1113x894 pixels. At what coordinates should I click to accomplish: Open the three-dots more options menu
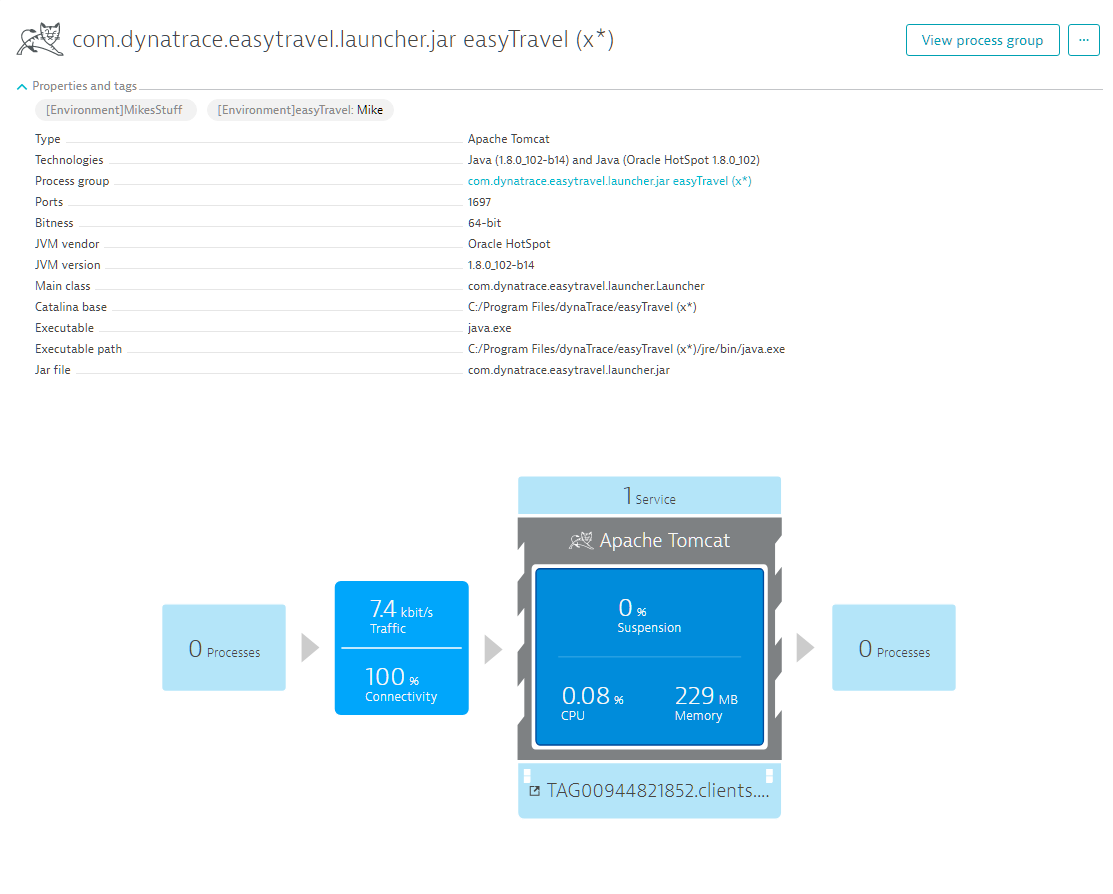click(1083, 40)
